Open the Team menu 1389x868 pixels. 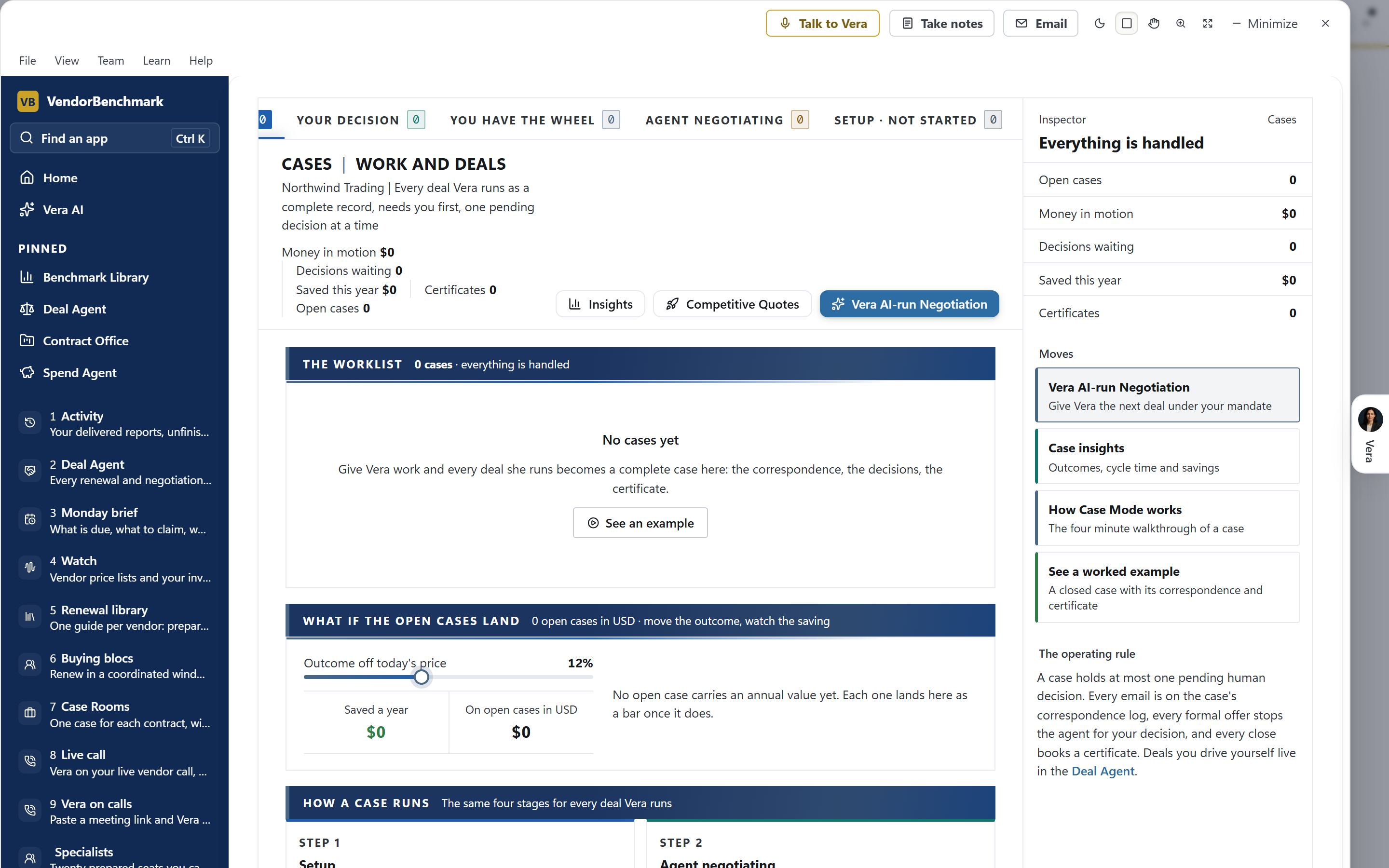(111, 60)
